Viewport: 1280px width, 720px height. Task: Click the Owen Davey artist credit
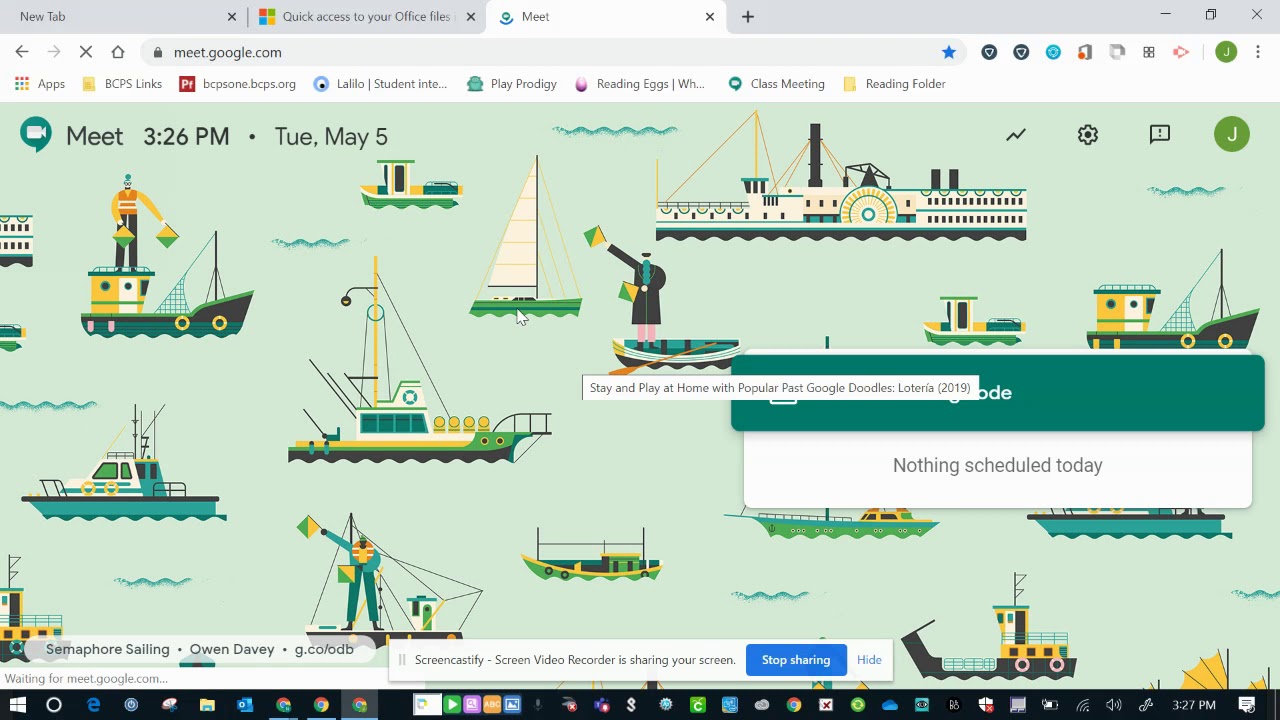[232, 649]
